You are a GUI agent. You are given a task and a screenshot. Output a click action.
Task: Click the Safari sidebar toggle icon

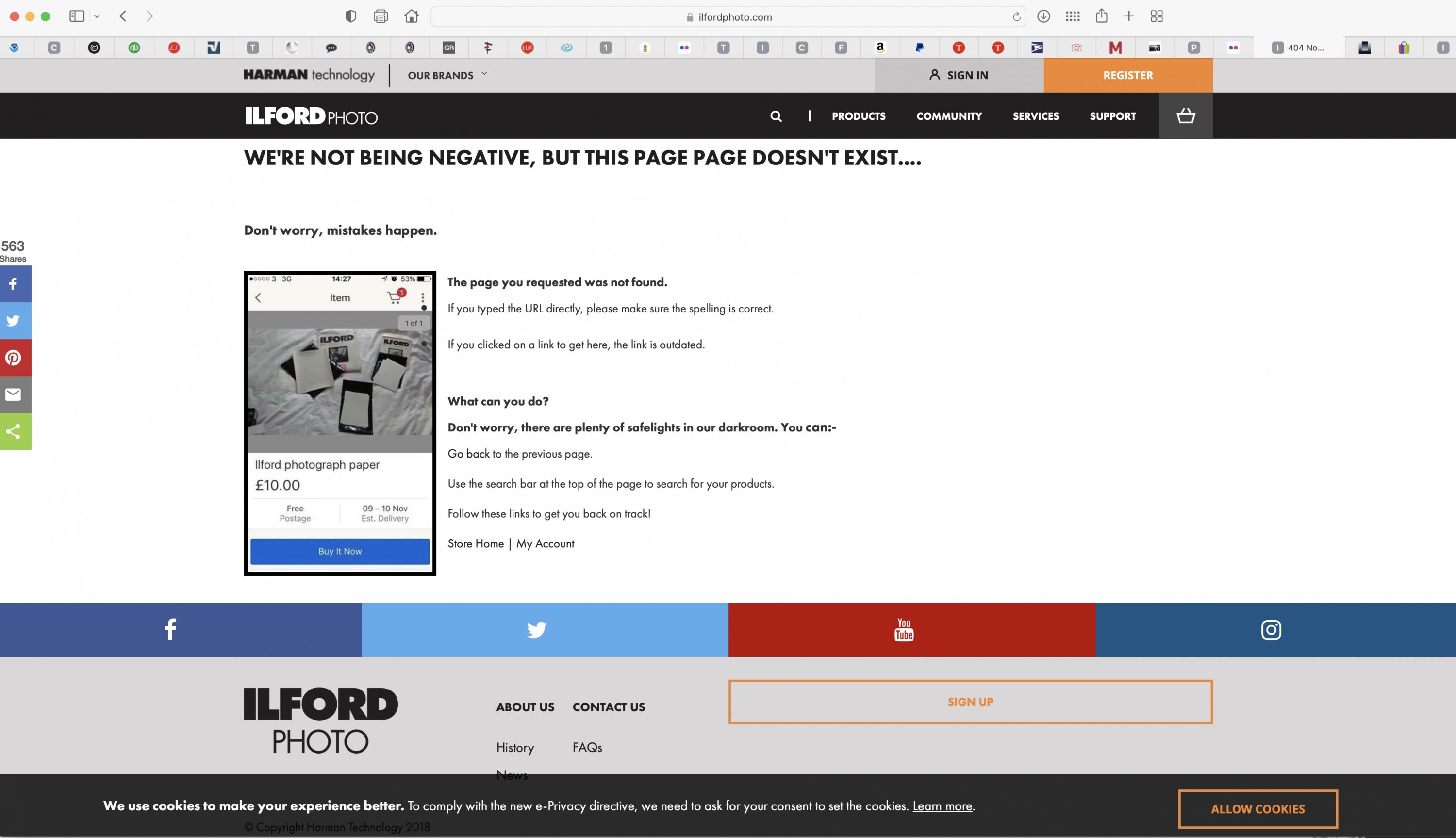point(77,16)
